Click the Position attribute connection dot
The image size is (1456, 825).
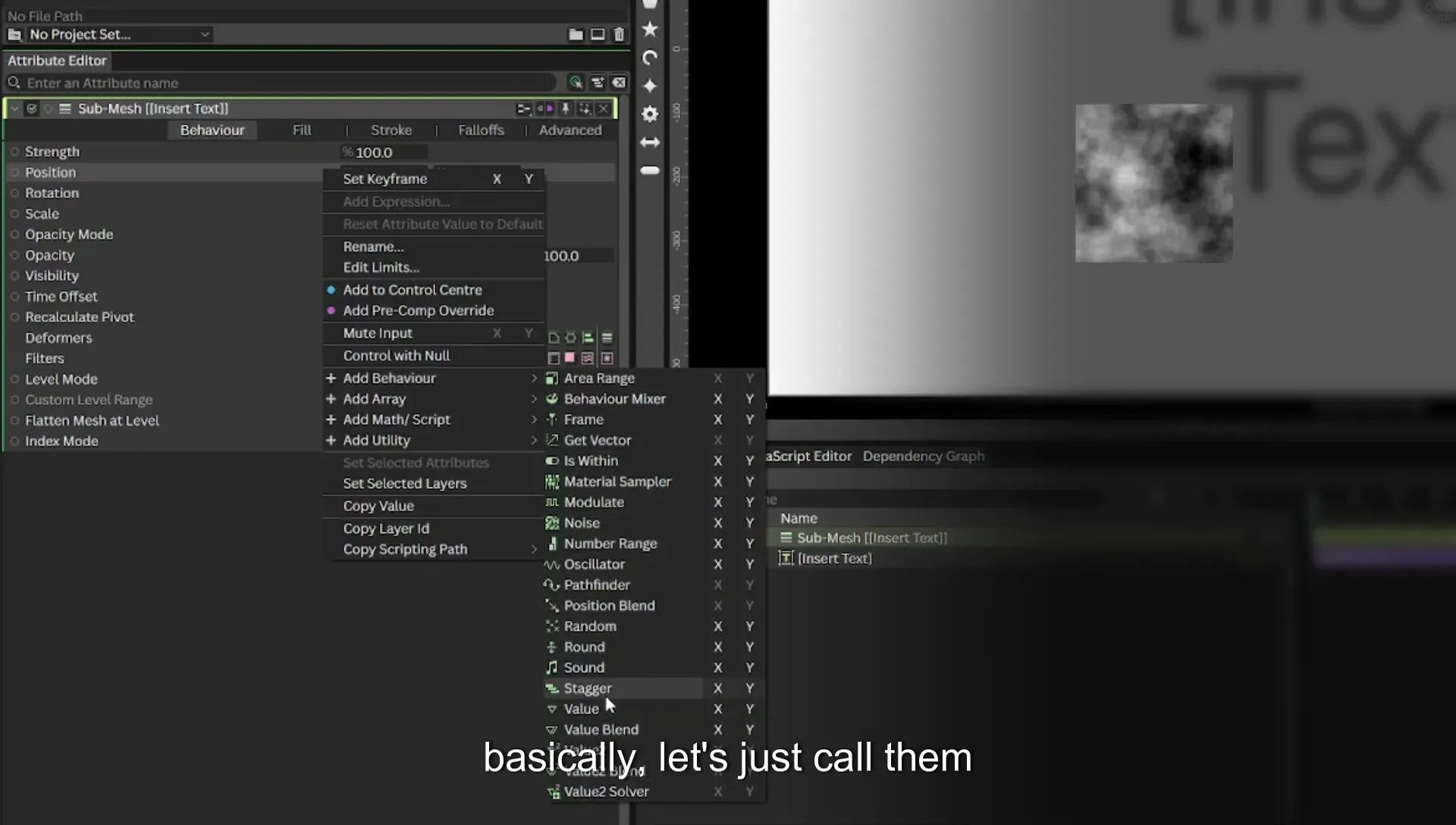14,172
